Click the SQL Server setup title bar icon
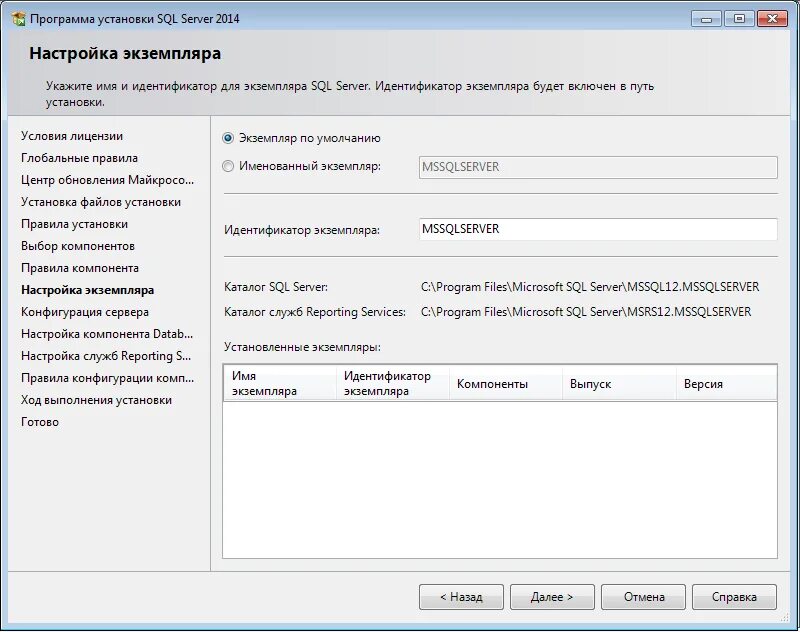Image resolution: width=800 pixels, height=632 pixels. click(x=18, y=19)
